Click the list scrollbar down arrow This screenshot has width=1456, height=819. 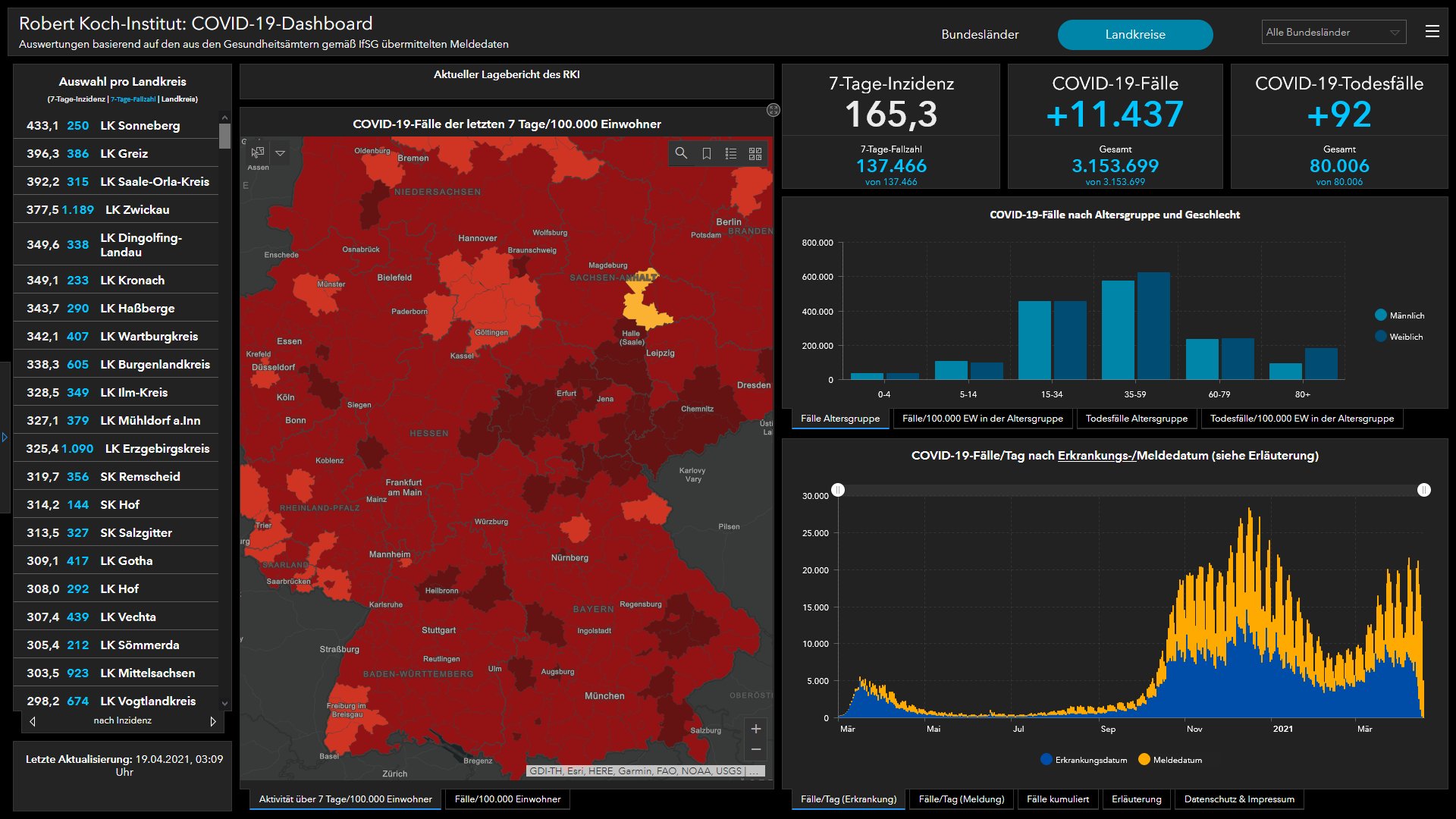click(224, 704)
